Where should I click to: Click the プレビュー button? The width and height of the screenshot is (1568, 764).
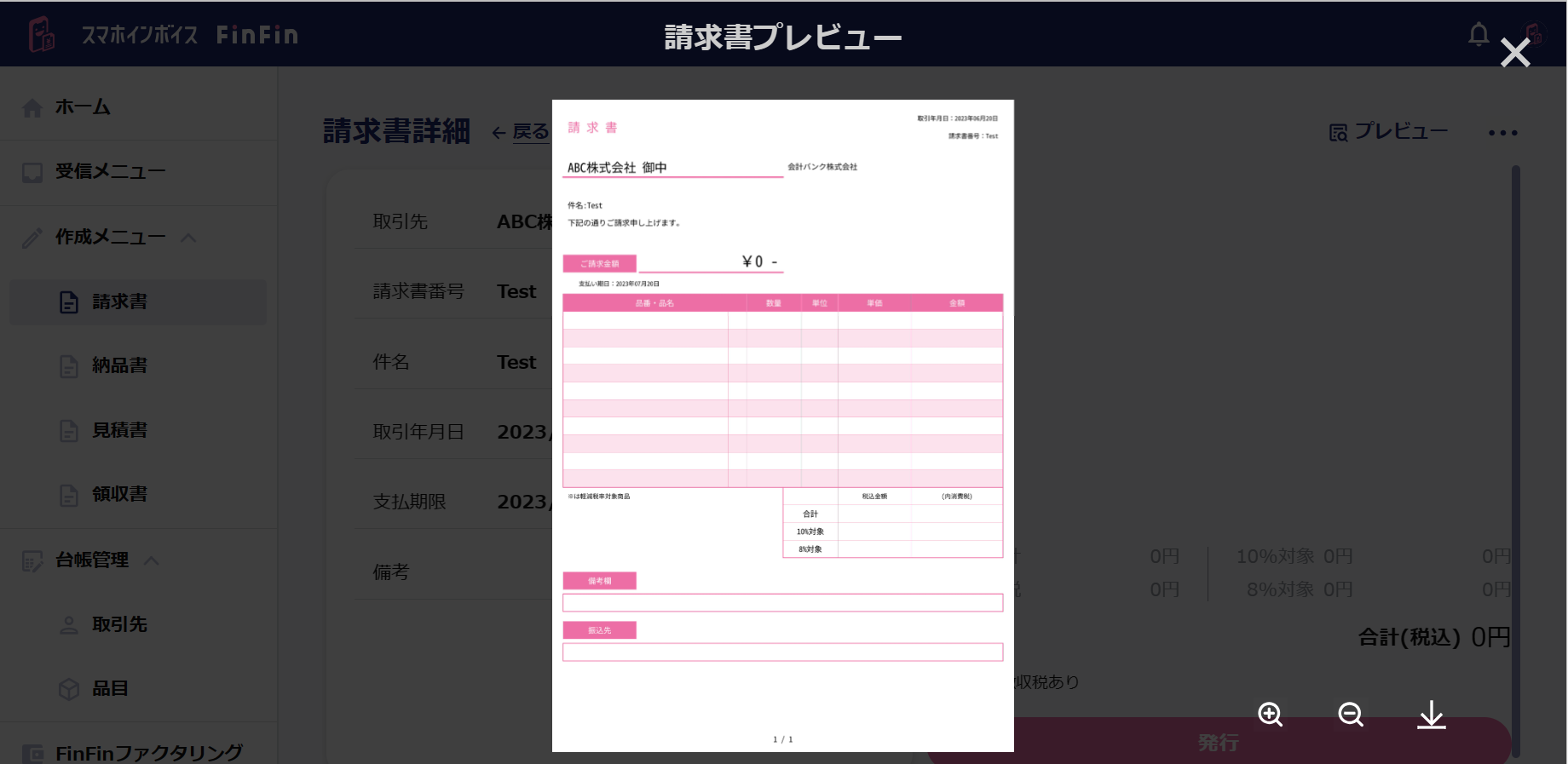pos(1389,132)
